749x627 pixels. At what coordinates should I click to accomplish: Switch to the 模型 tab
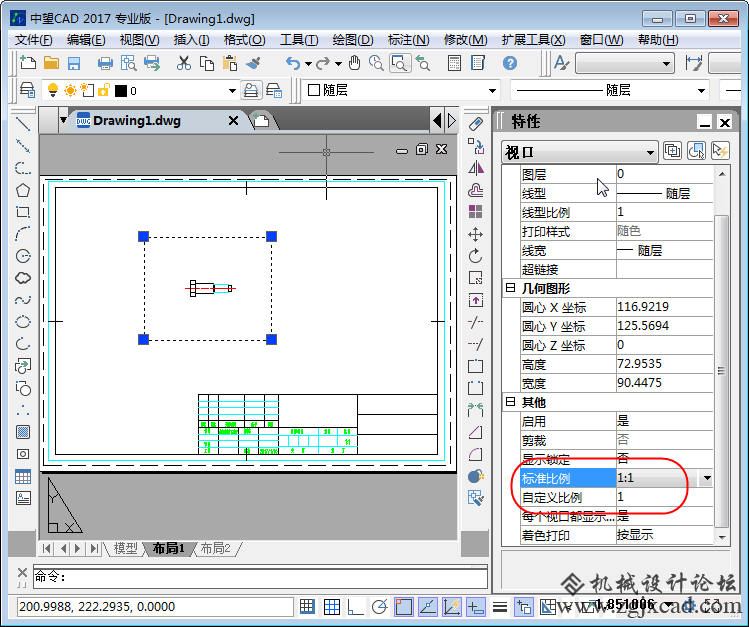click(126, 548)
